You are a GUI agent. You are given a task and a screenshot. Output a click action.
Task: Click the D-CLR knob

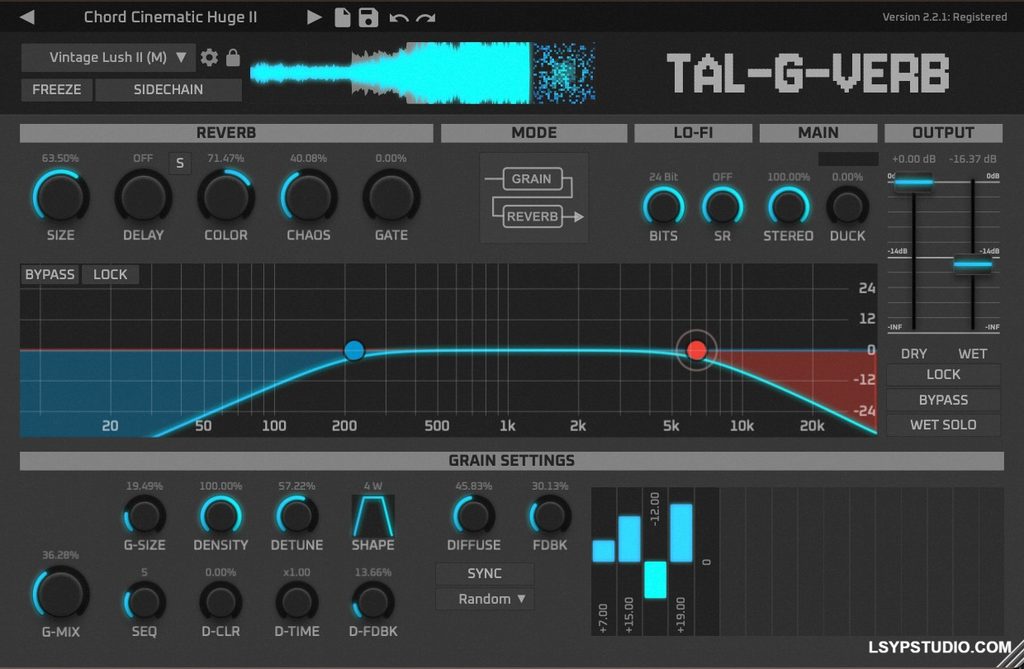coord(221,602)
